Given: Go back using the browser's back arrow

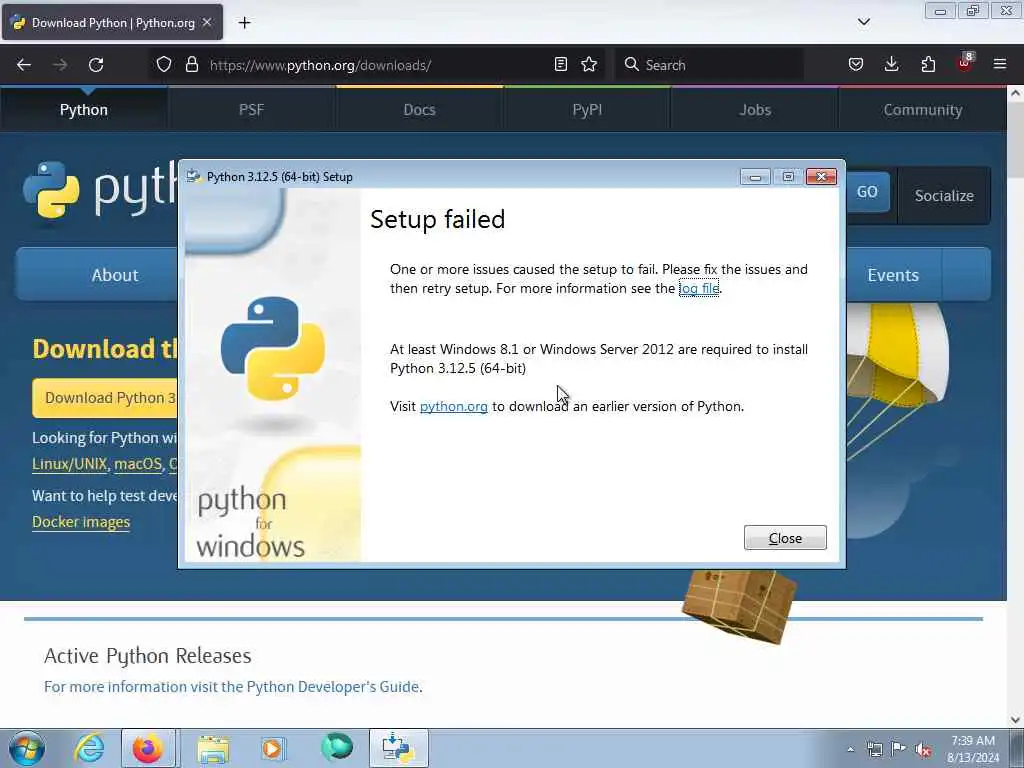Looking at the screenshot, I should pyautogui.click(x=24, y=65).
